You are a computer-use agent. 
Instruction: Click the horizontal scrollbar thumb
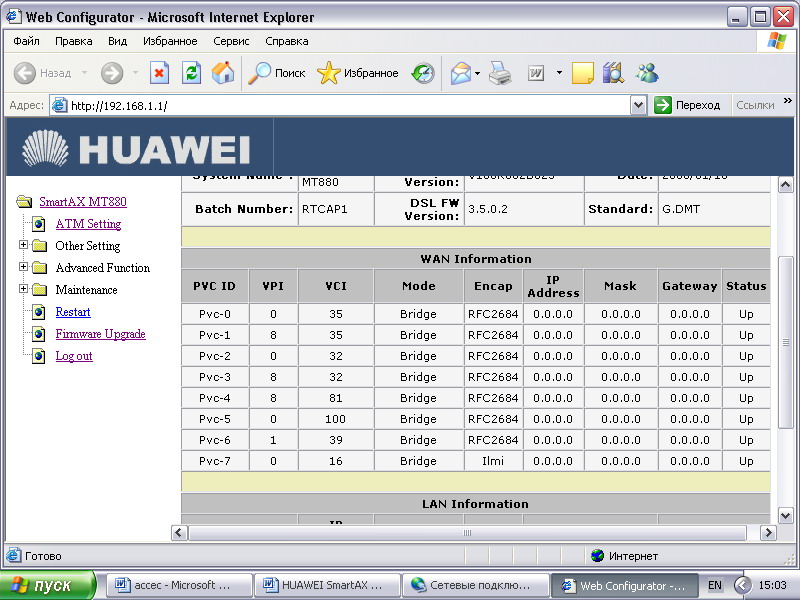pos(467,533)
